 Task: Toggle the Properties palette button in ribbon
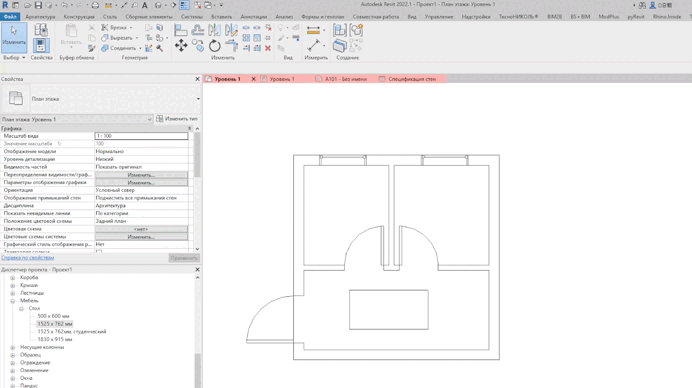click(41, 45)
